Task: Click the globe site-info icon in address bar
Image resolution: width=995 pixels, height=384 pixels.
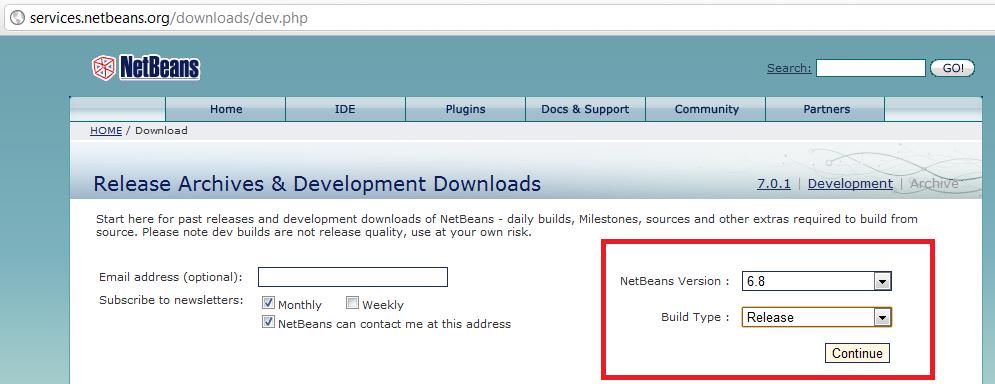Action: (x=17, y=18)
